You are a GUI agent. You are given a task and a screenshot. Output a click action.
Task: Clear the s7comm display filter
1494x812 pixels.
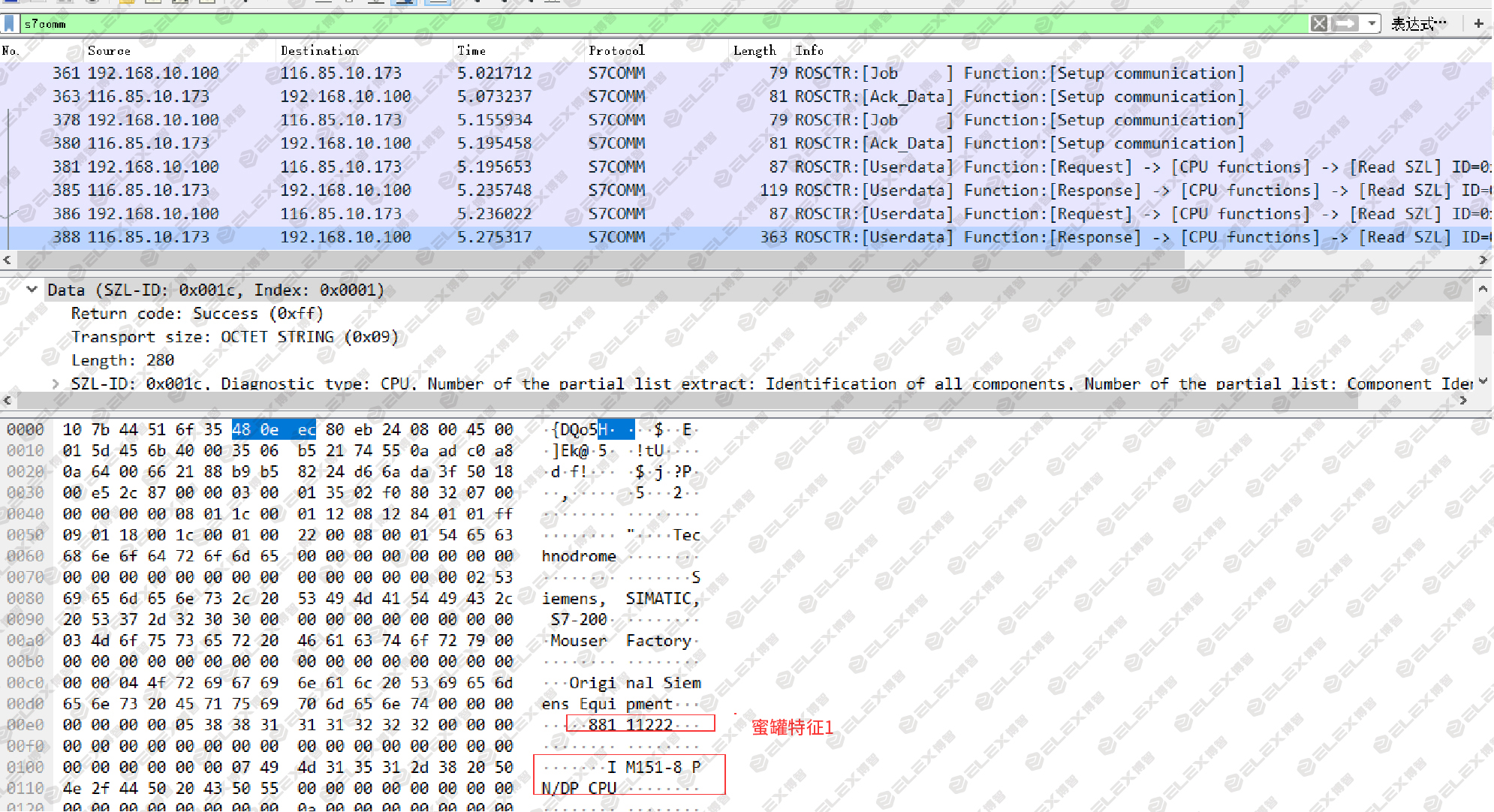[x=1318, y=23]
